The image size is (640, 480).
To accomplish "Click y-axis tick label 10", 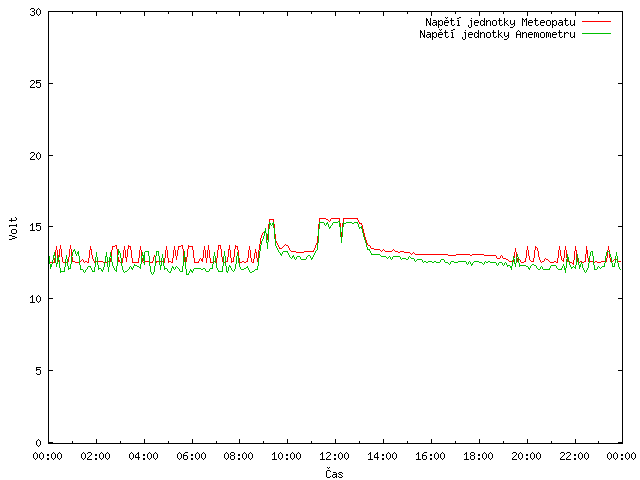I will pos(36,299).
